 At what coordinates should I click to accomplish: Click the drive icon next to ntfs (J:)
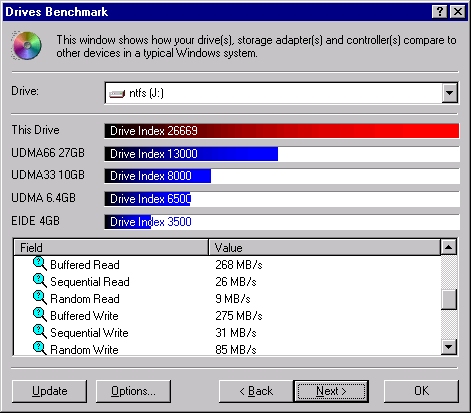117,94
